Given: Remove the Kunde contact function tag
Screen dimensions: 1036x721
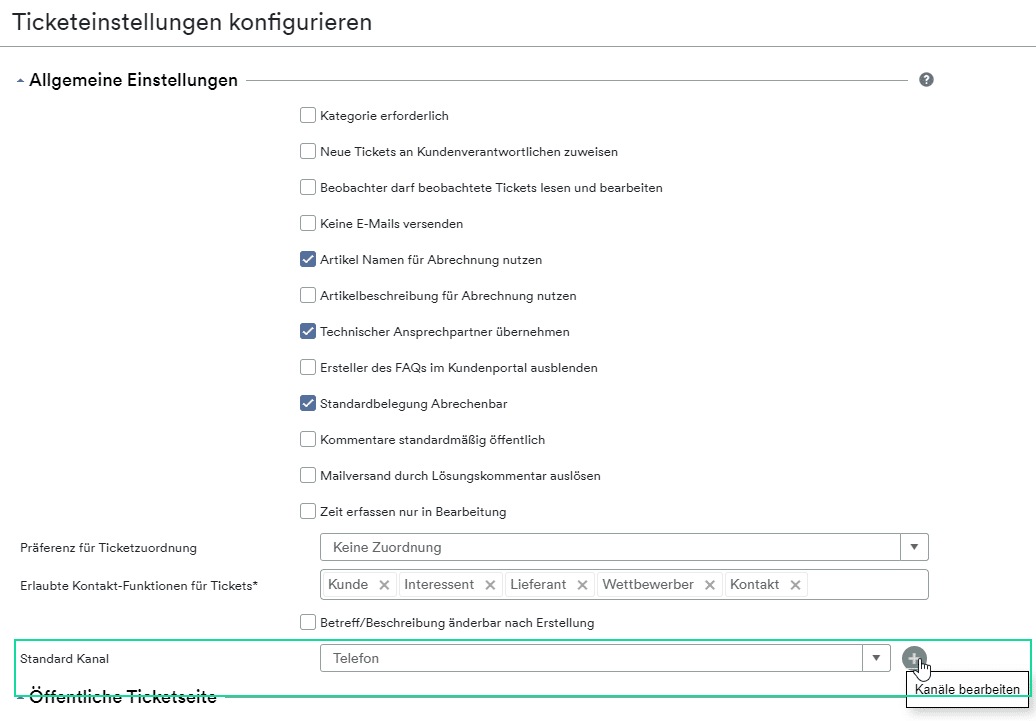Looking at the screenshot, I should click(384, 585).
